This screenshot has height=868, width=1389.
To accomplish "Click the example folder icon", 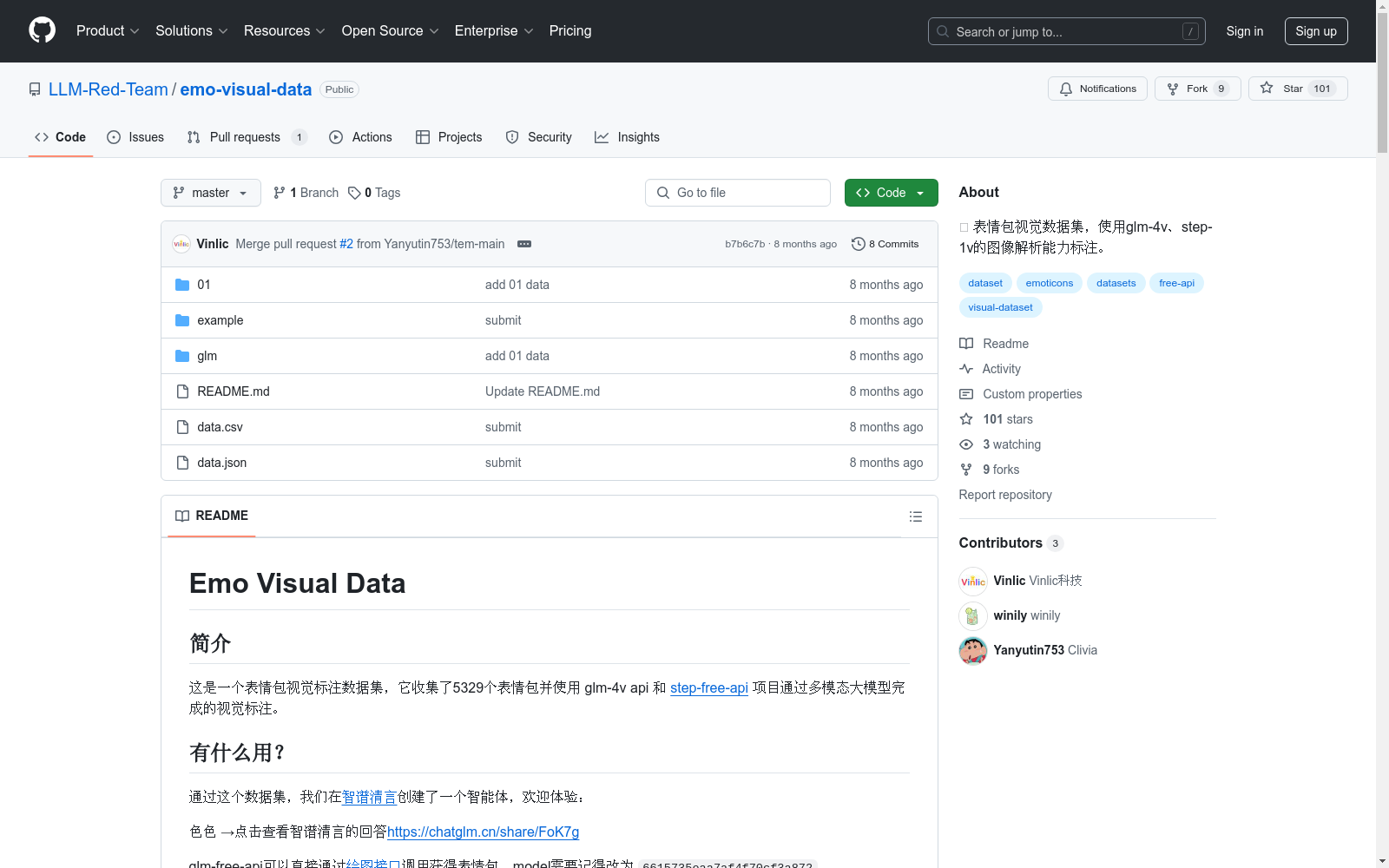I will click(x=182, y=320).
